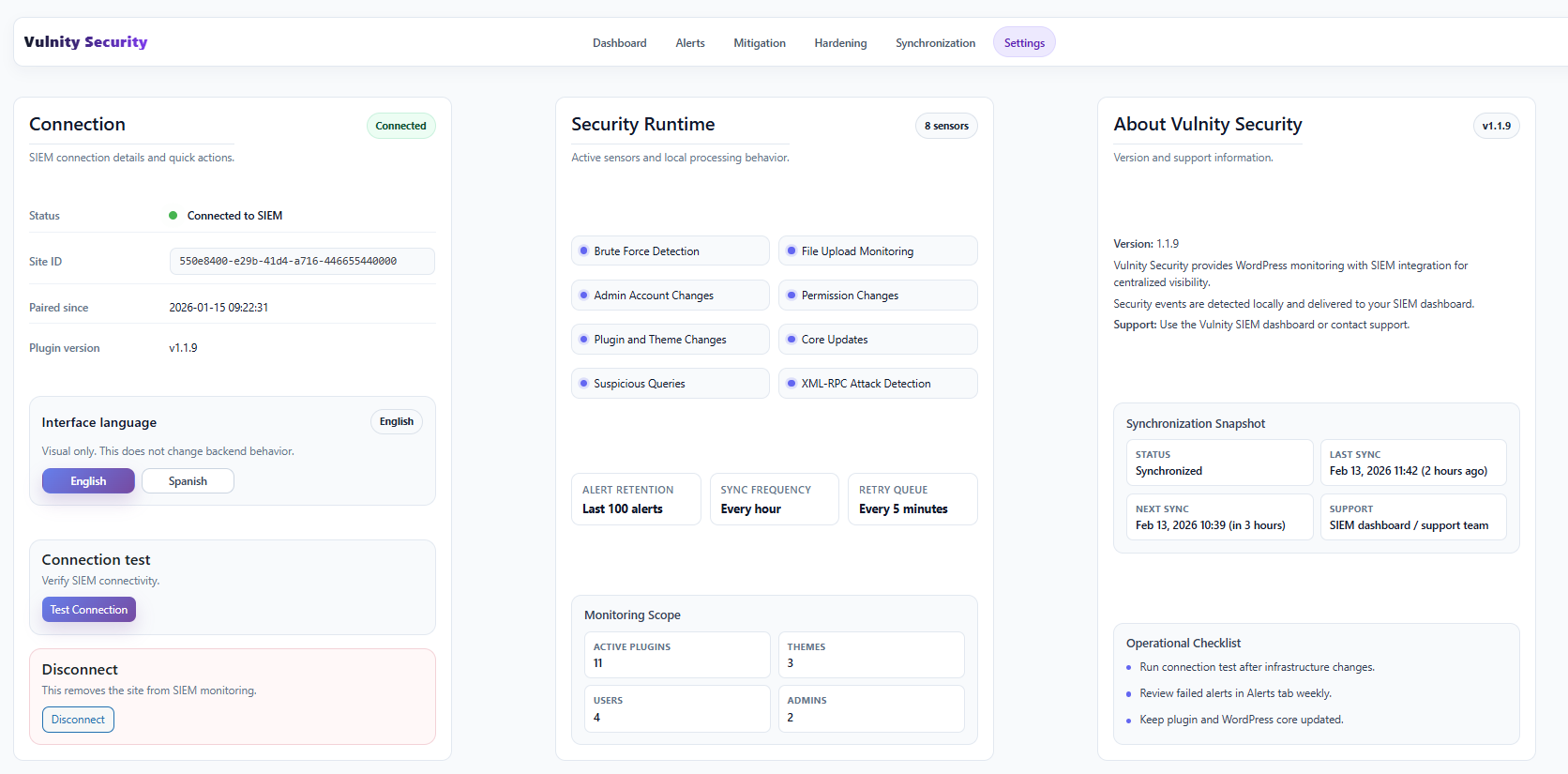This screenshot has height=774, width=1568.
Task: Click the Retry Queue card
Action: (x=912, y=499)
